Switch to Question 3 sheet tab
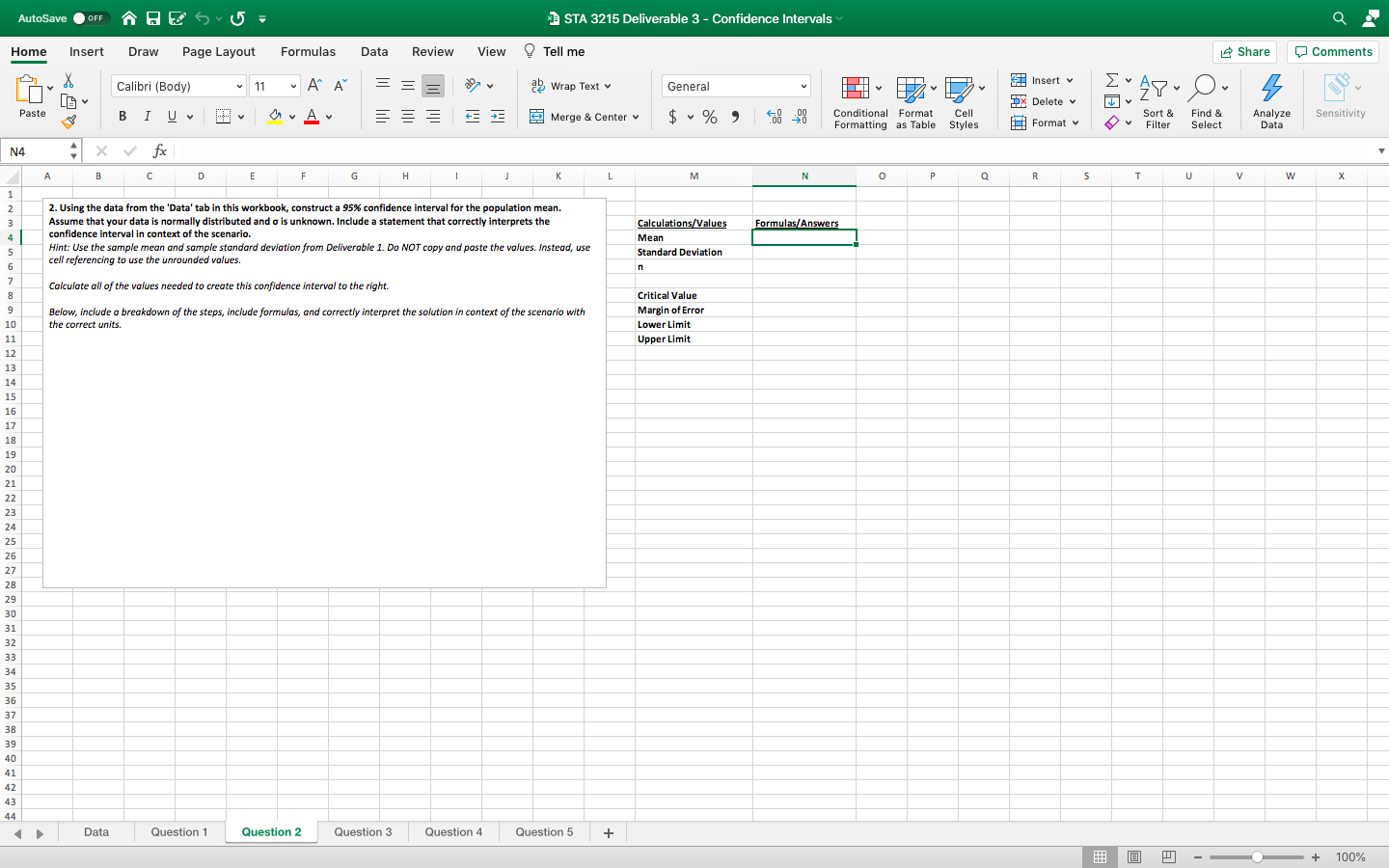This screenshot has height=868, width=1389. coord(363,832)
